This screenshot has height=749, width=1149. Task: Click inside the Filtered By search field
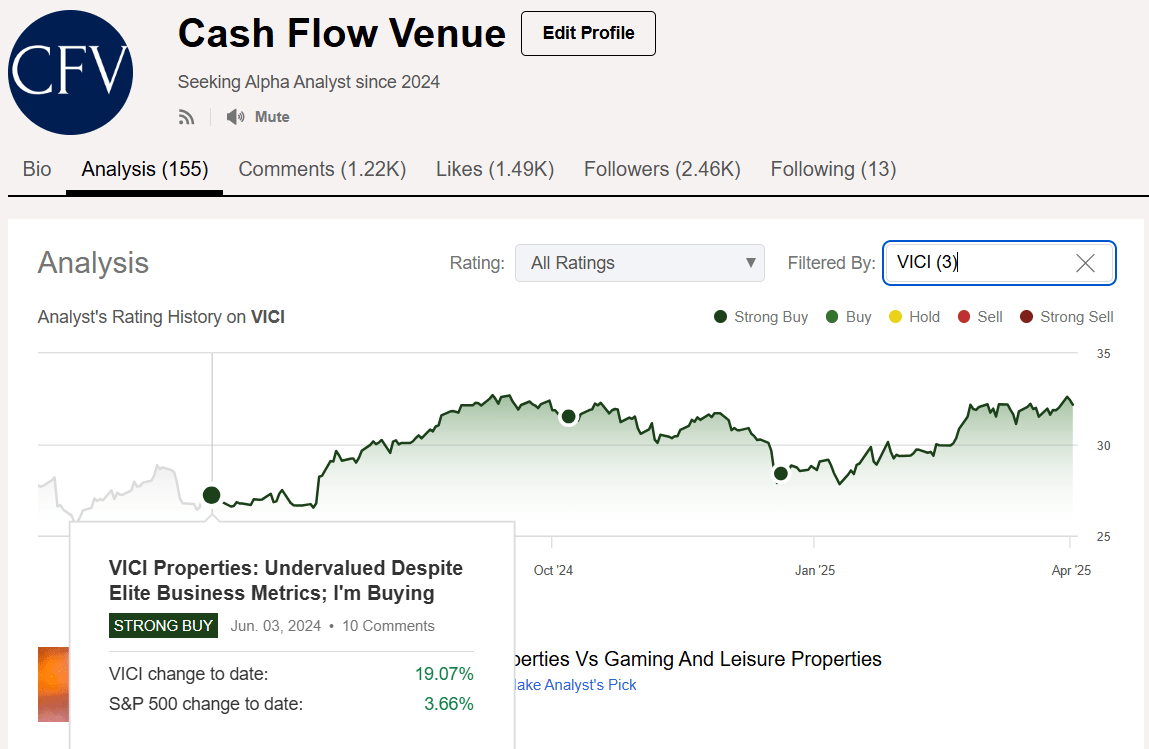coord(980,262)
